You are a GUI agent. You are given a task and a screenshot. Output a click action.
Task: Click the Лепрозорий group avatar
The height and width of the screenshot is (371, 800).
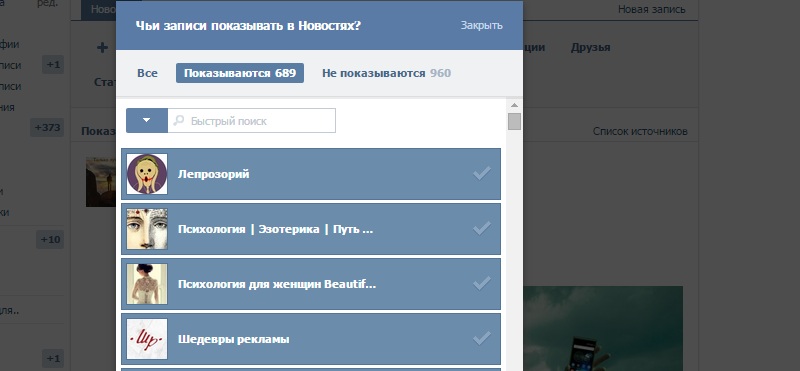147,174
